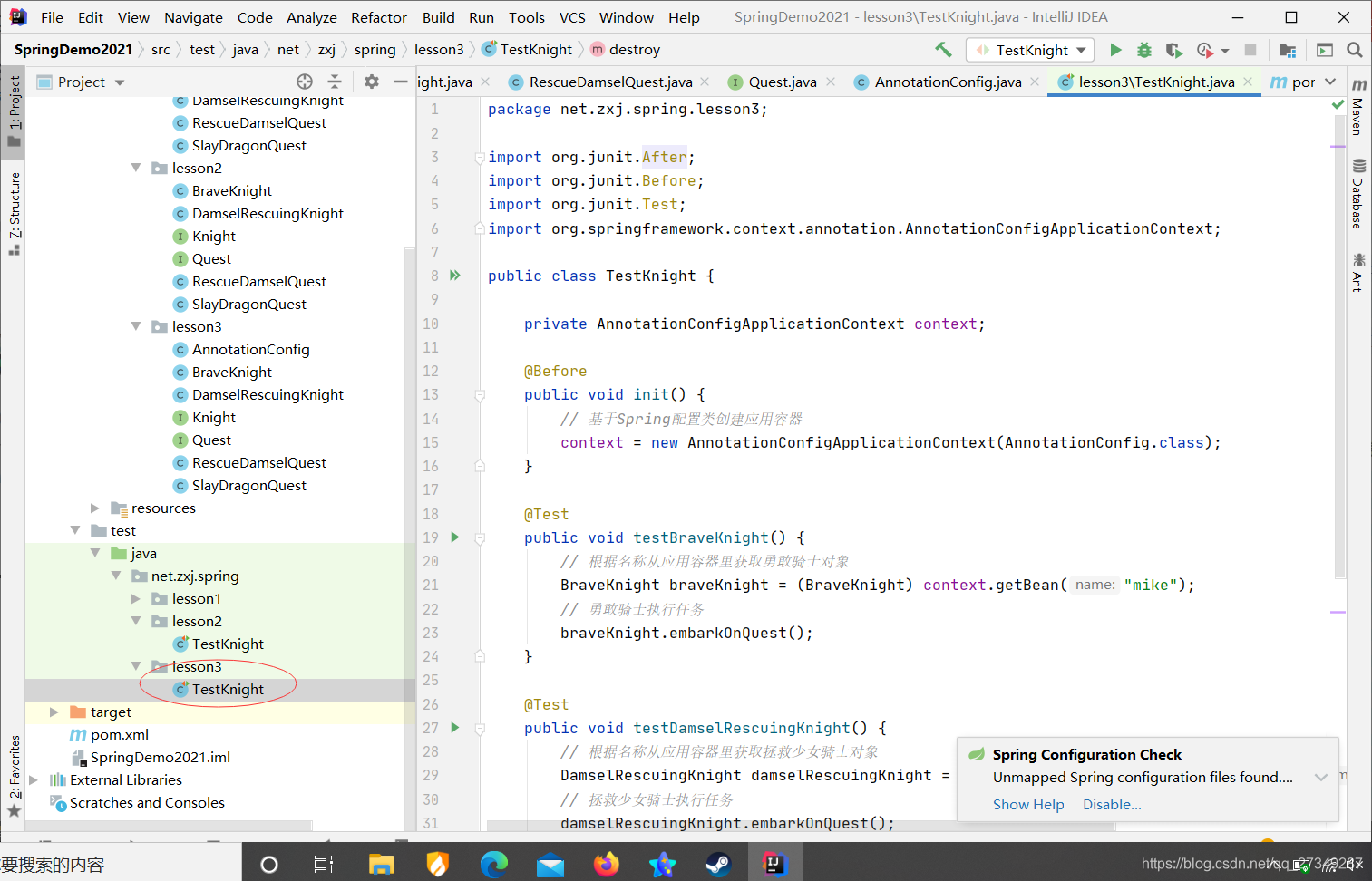The height and width of the screenshot is (881, 1372).
Task: Start debugging with the bug icon
Action: click(1144, 50)
